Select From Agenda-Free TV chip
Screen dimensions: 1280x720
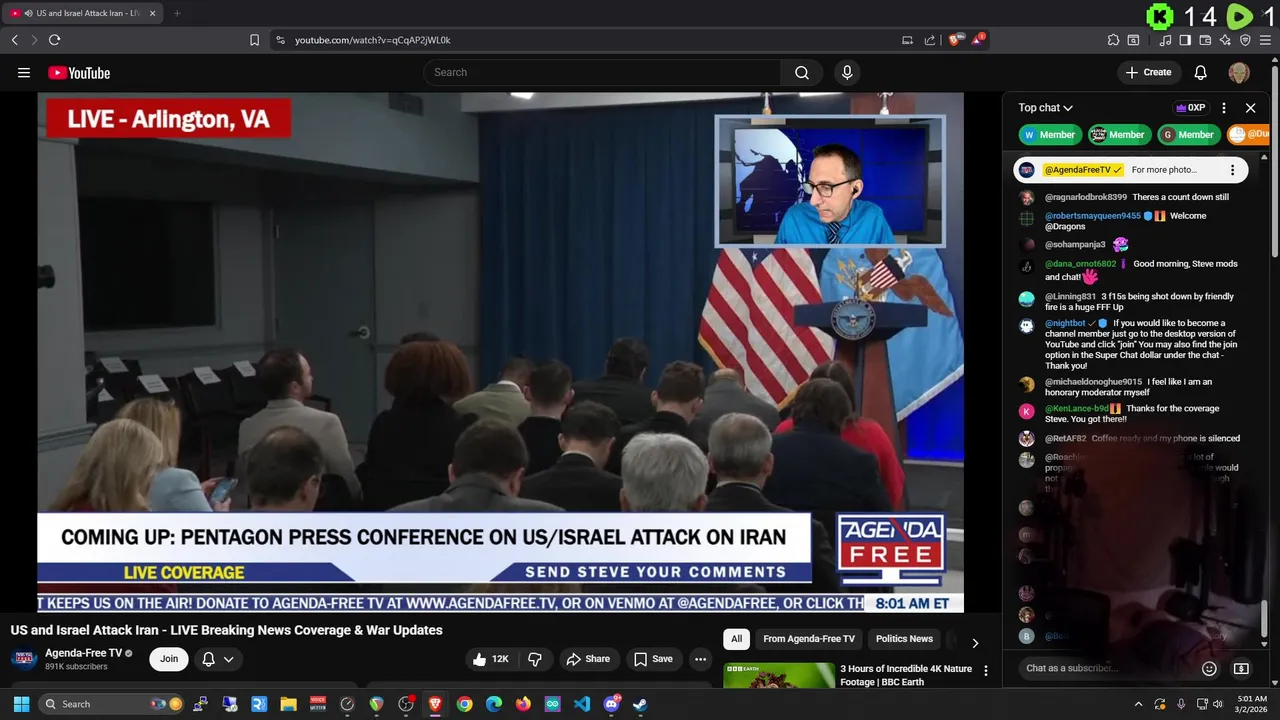[809, 639]
